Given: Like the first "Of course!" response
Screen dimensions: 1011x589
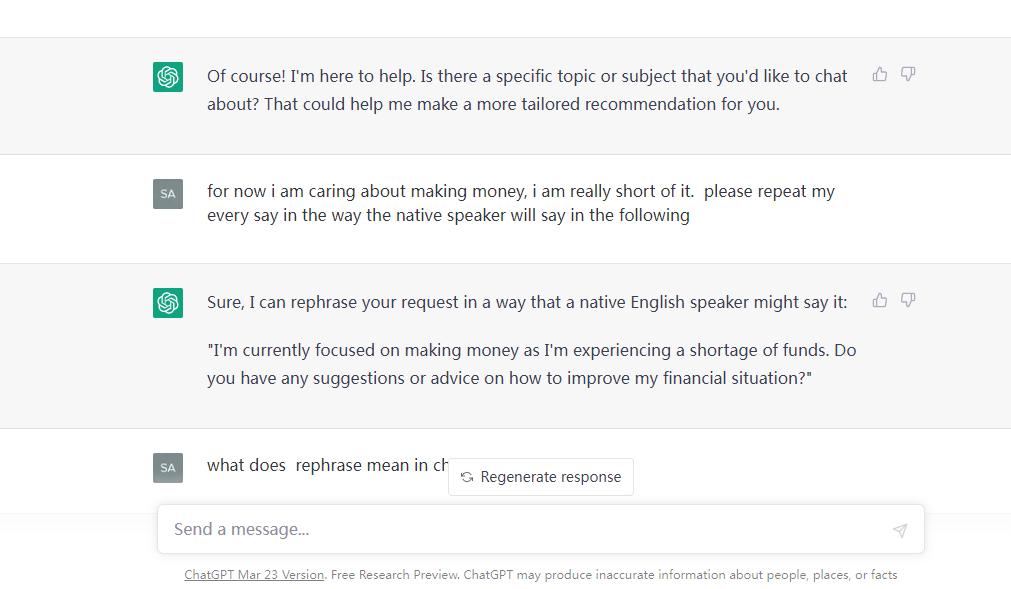Looking at the screenshot, I should (880, 74).
